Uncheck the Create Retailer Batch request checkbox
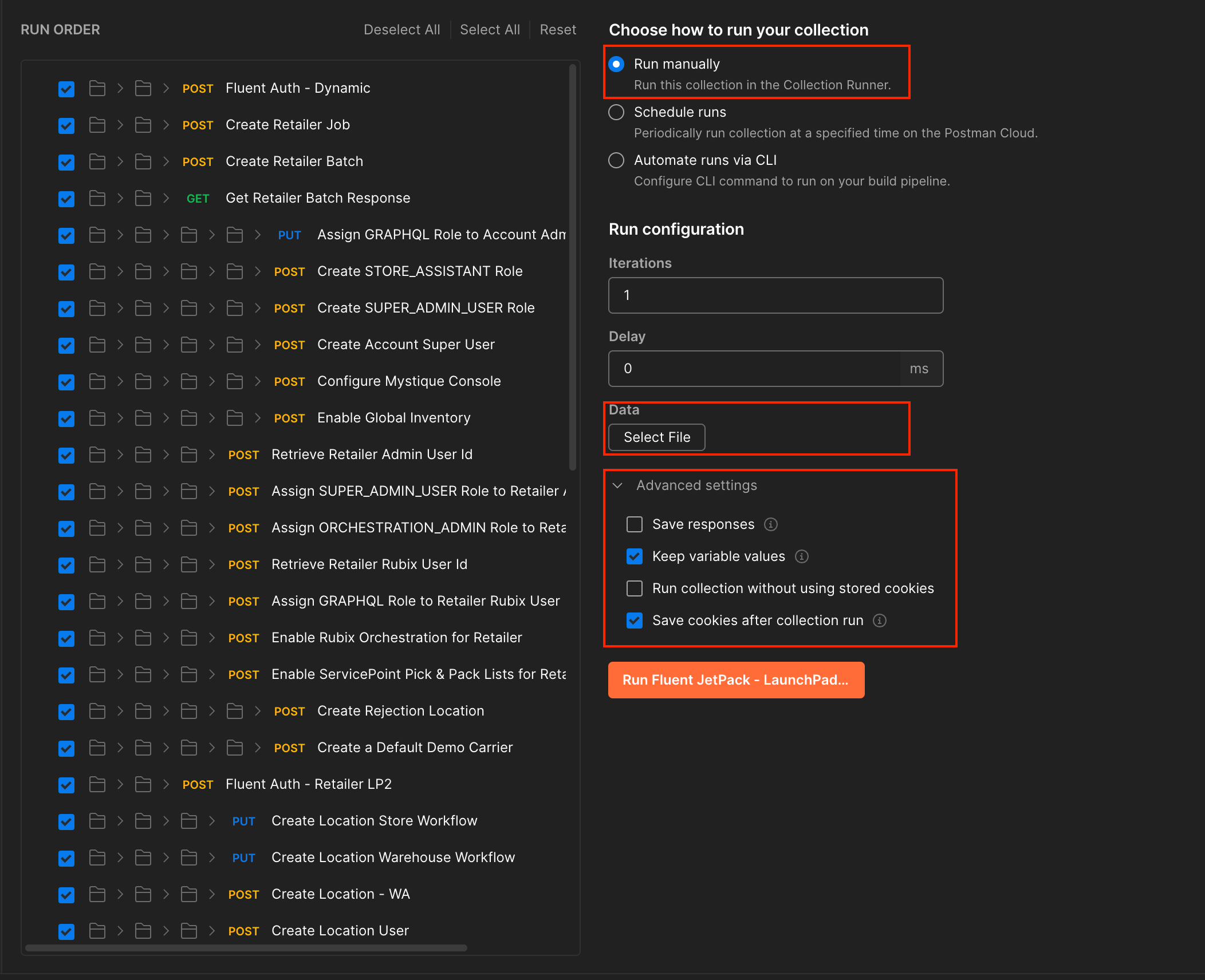 click(66, 162)
